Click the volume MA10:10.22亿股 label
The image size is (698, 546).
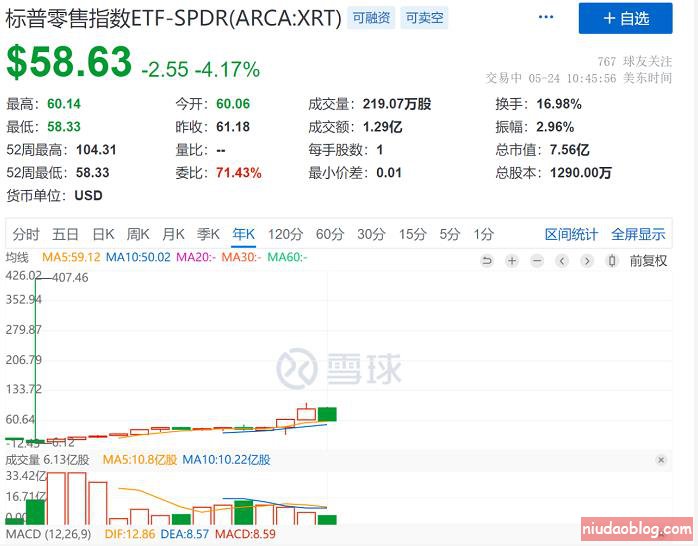(226, 460)
